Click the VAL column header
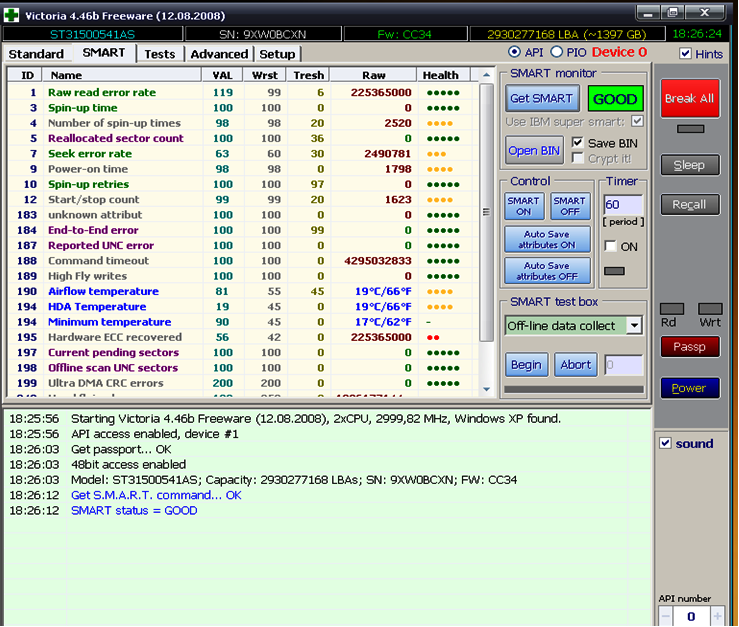The height and width of the screenshot is (627, 739). [222, 75]
